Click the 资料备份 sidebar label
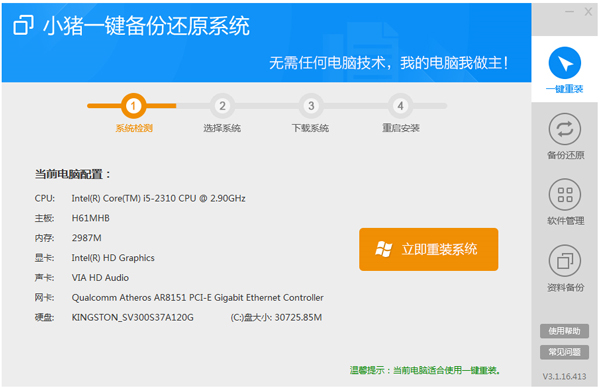The width and height of the screenshot is (600, 389). coord(566,287)
